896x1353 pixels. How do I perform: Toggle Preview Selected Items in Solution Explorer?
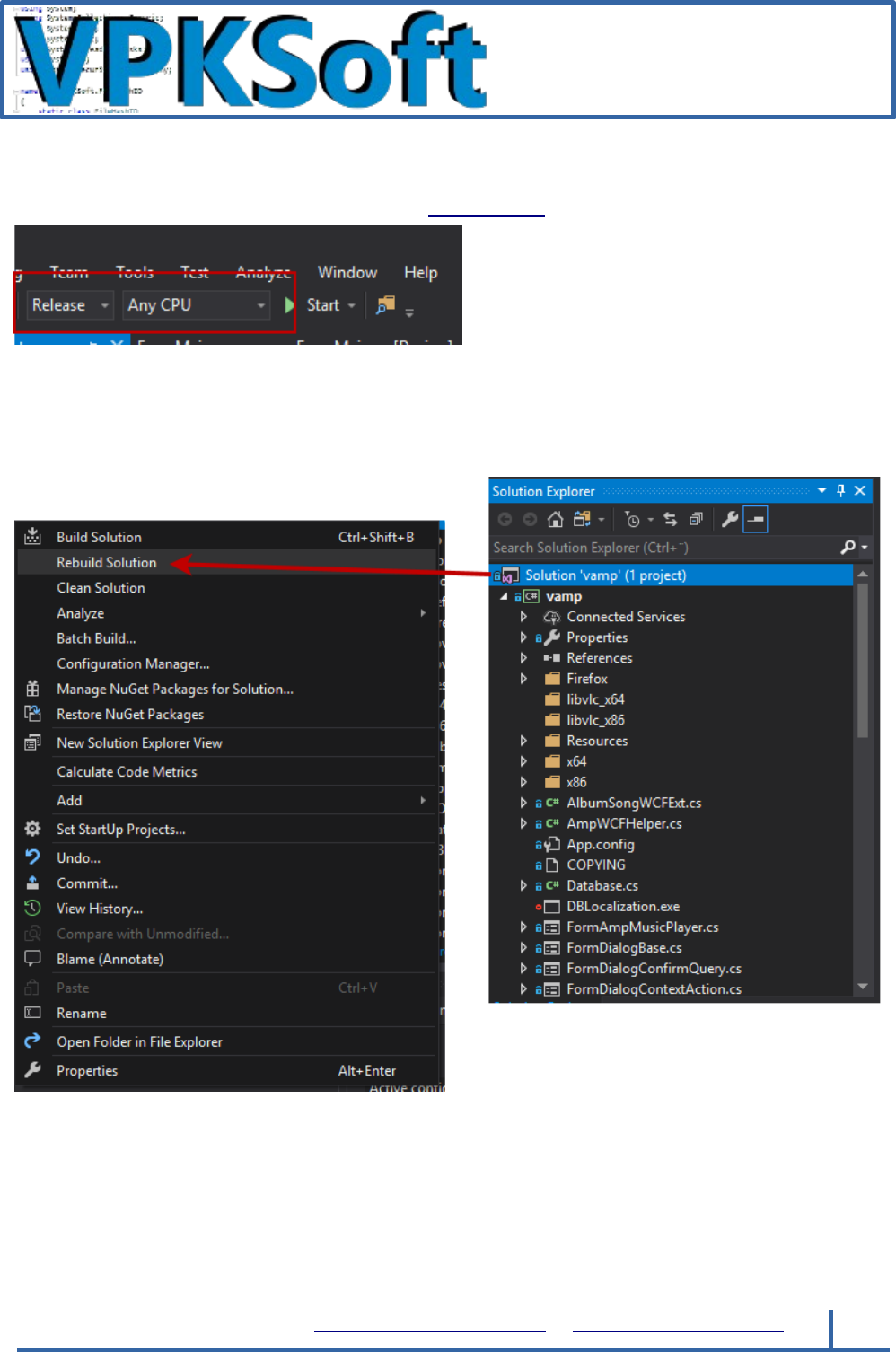[x=756, y=519]
